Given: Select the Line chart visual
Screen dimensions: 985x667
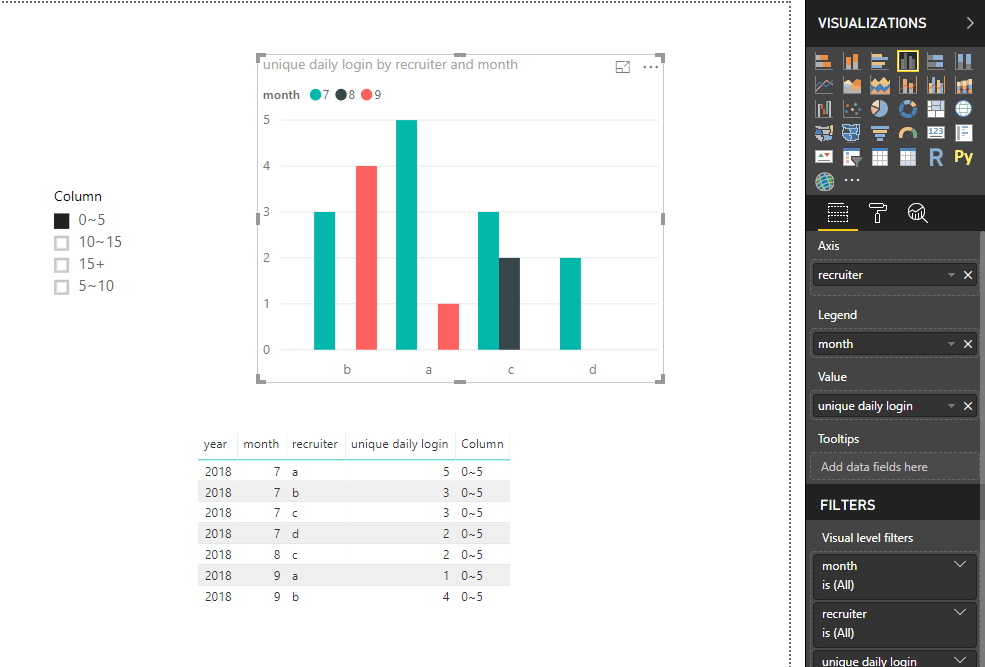Looking at the screenshot, I should click(x=824, y=85).
